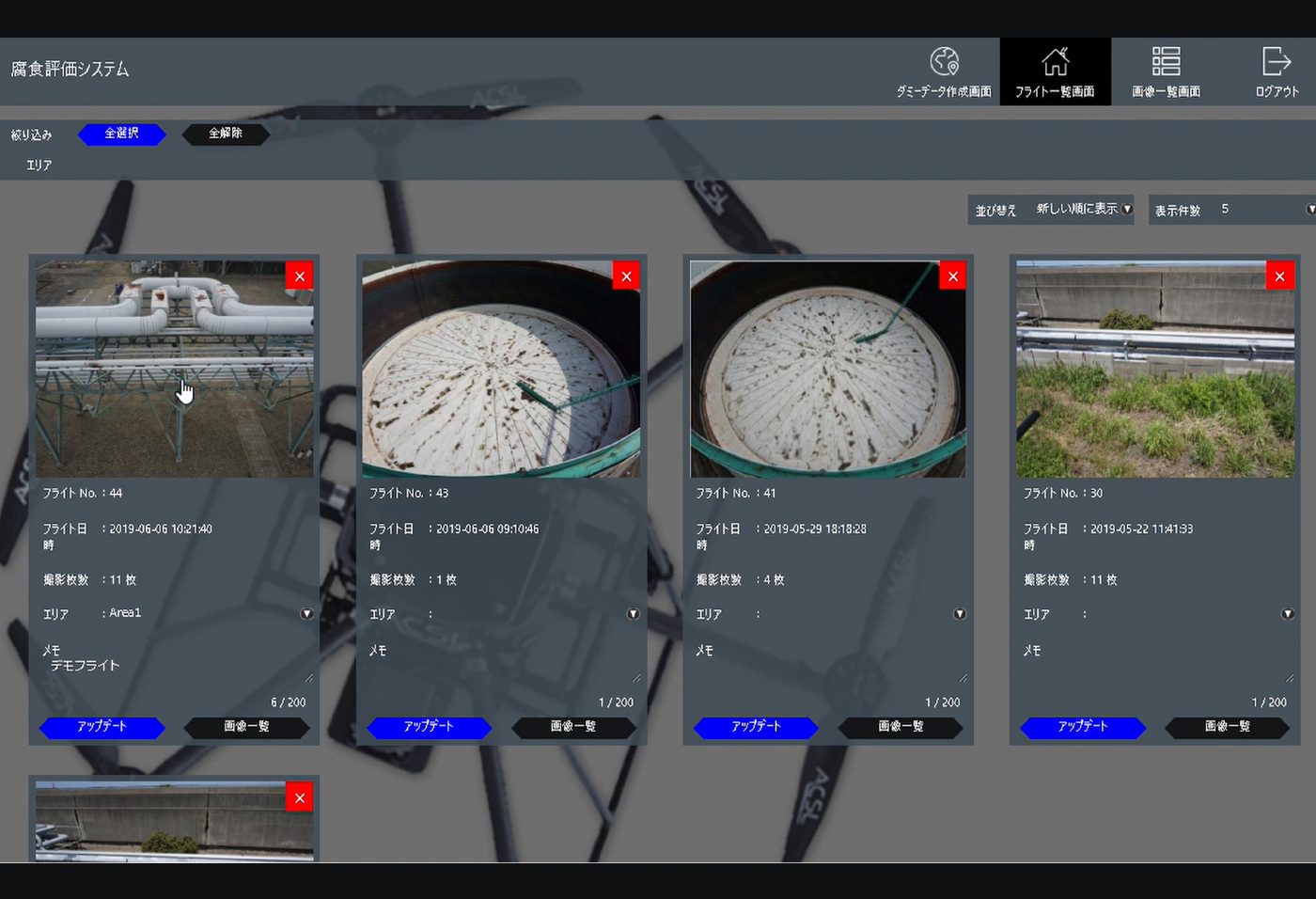This screenshot has width=1316, height=899.
Task: Open the grassy wall thumbnail of flight 30
Action: (x=1155, y=369)
